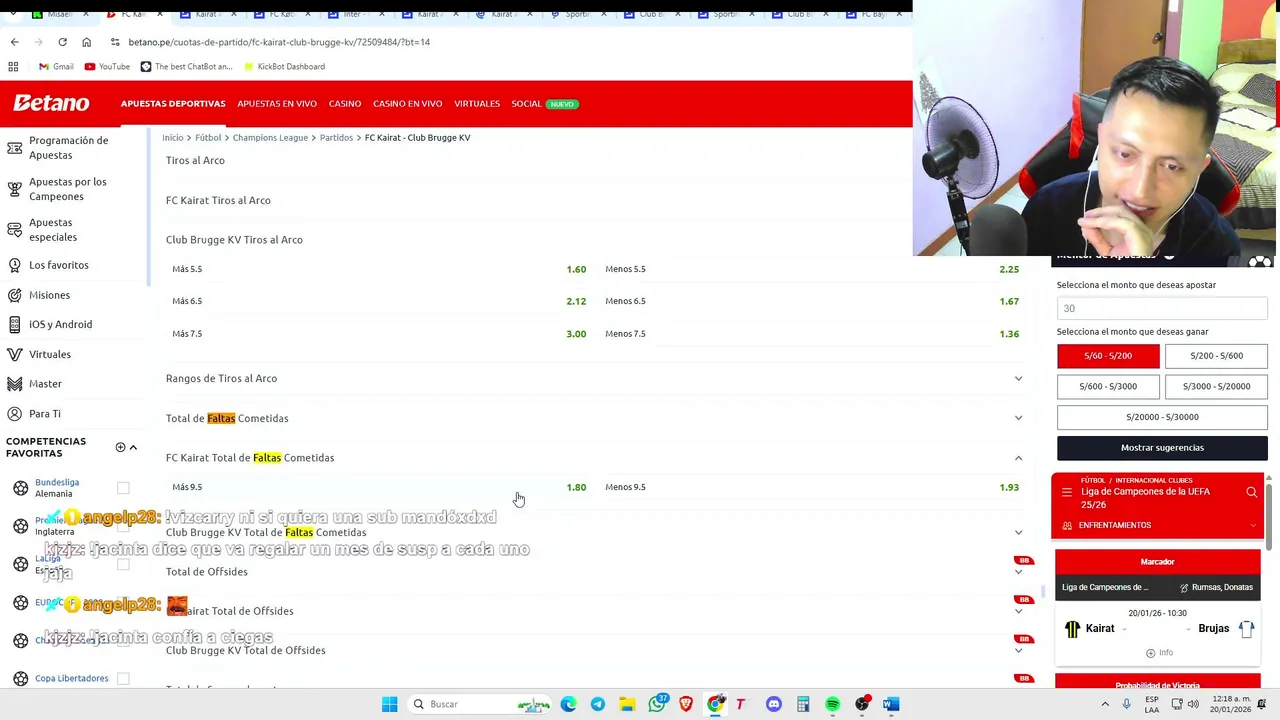The height and width of the screenshot is (720, 1280).
Task: Expand the Enfrentamientos dropdown
Action: pos(1252,525)
